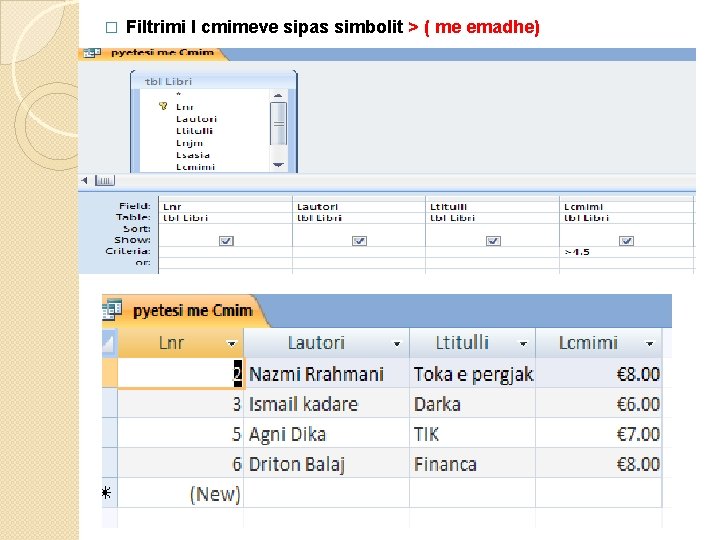Image resolution: width=720 pixels, height=540 pixels.
Task: Select Lautori field in tbl Libri list
Action: (x=196, y=119)
